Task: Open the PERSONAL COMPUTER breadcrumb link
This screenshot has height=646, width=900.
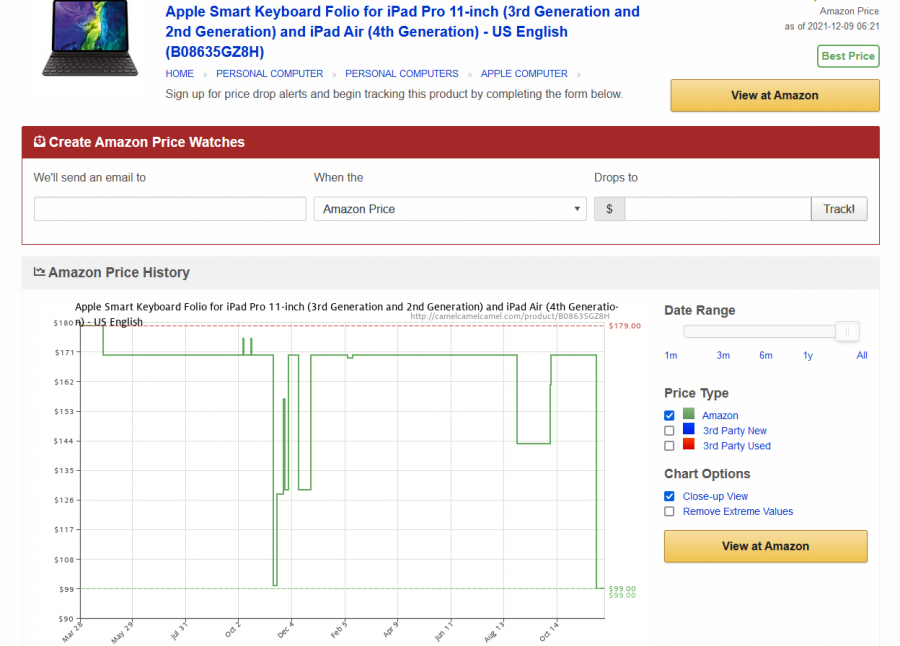Action: [269, 74]
